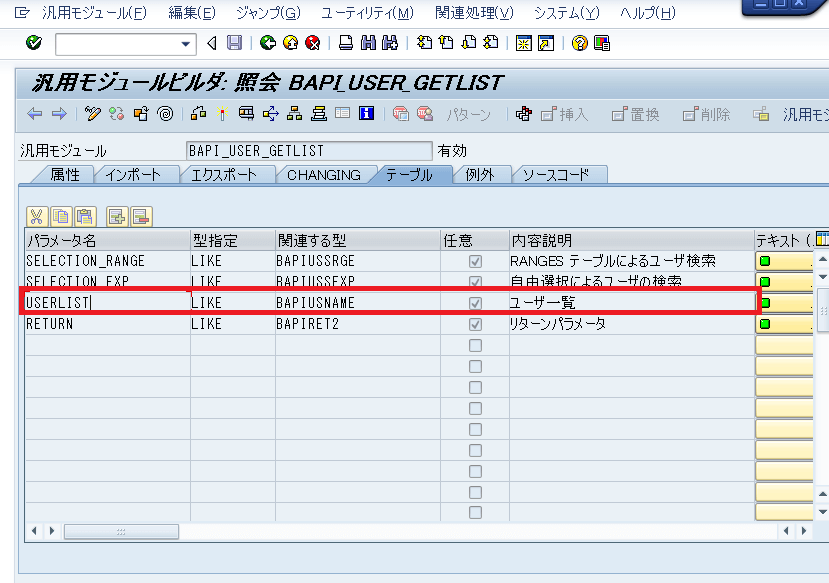Viewport: 829px width, 583px height.
Task: Click the Delete Row icon above table
Action: pos(141,217)
